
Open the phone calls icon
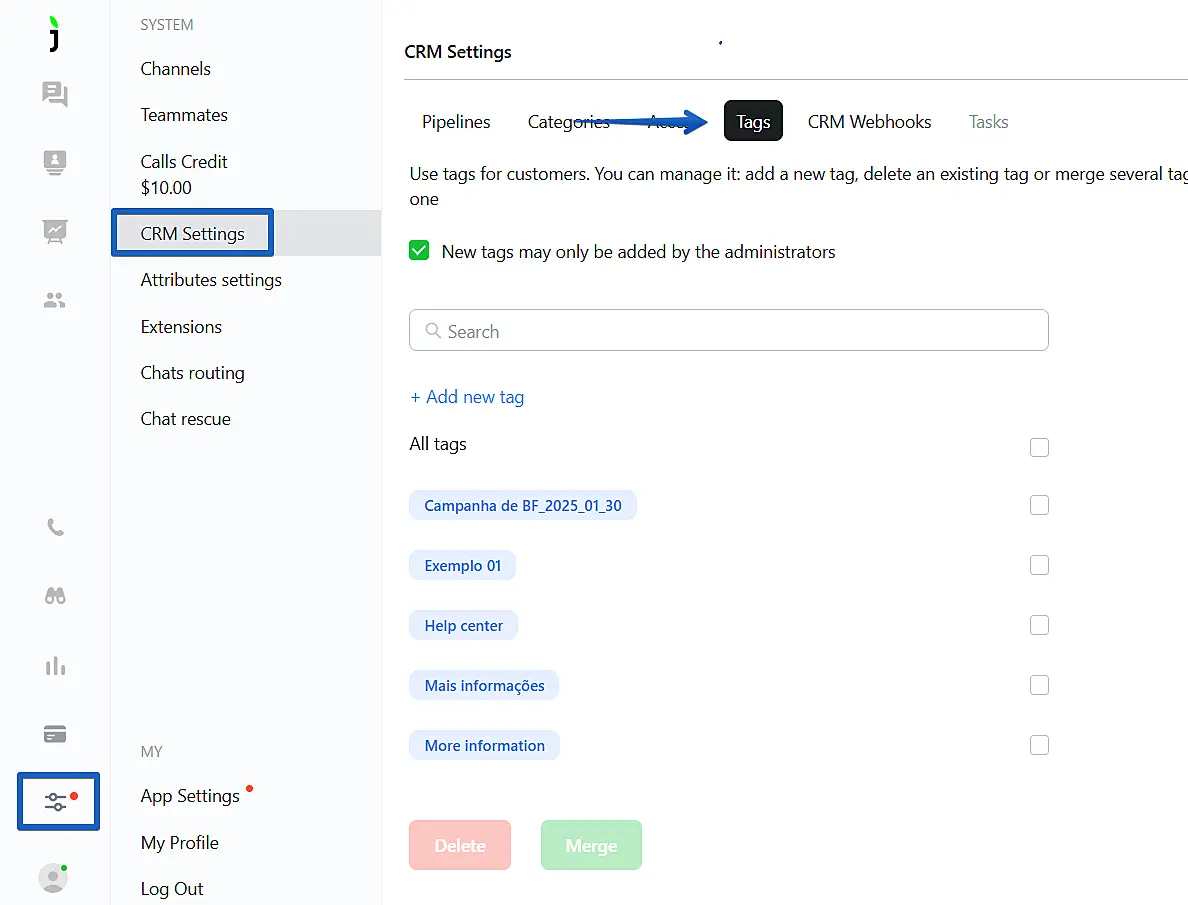coord(55,528)
